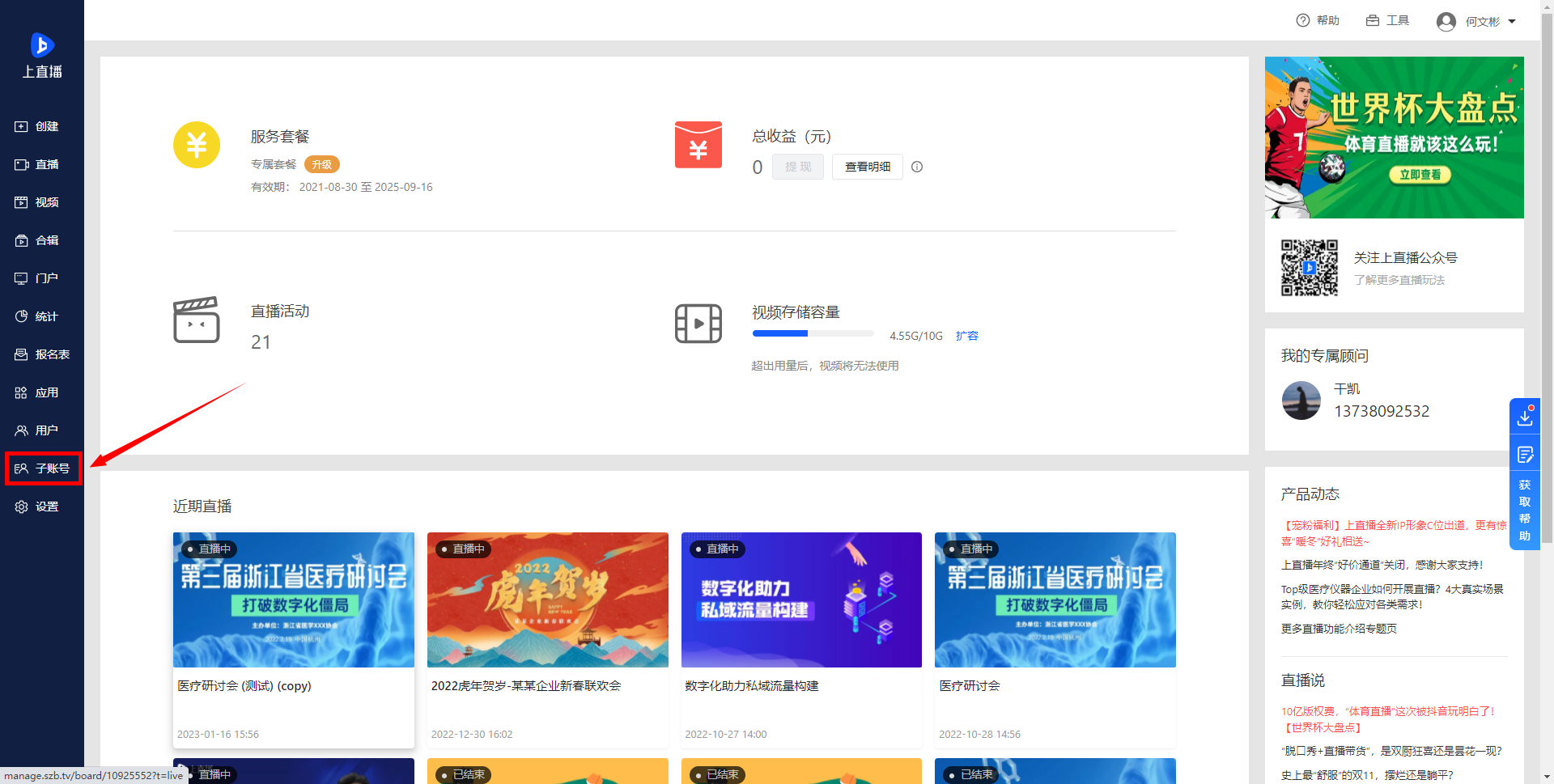Click the date 2022-10-27 14:00
The width and height of the screenshot is (1554, 784).
[x=725, y=735]
